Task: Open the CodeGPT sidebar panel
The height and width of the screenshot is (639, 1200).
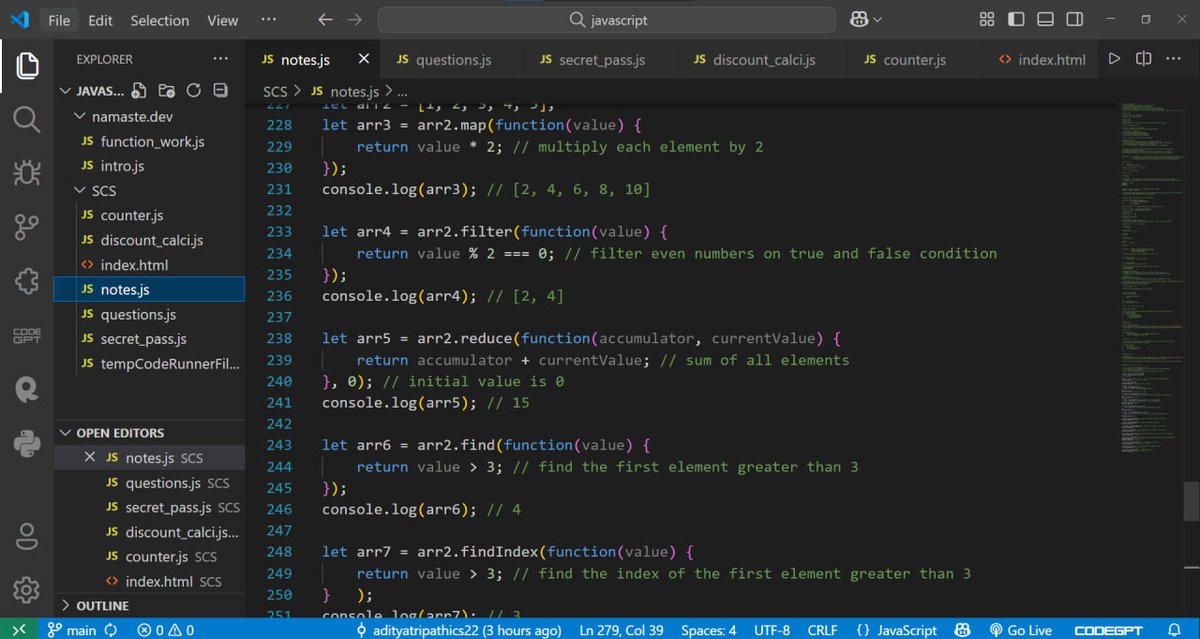Action: tap(26, 336)
